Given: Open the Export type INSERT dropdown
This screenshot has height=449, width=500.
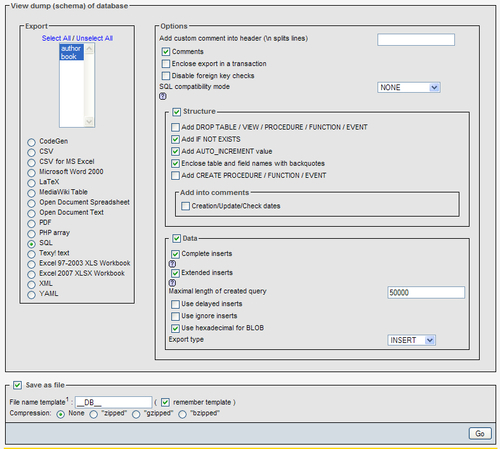Looking at the screenshot, I should [x=411, y=340].
